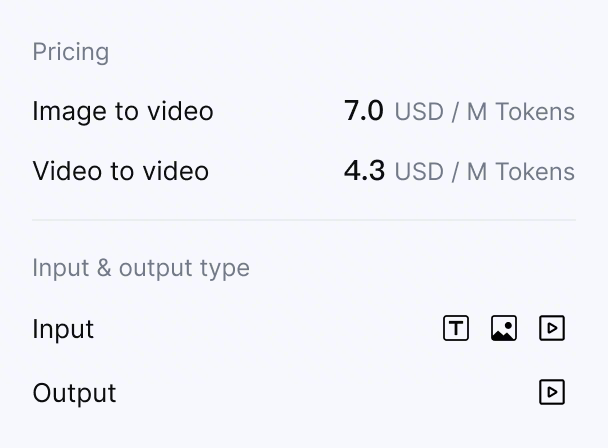The width and height of the screenshot is (608, 448).
Task: Click M Tokens in Image to video row
Action: click(521, 112)
